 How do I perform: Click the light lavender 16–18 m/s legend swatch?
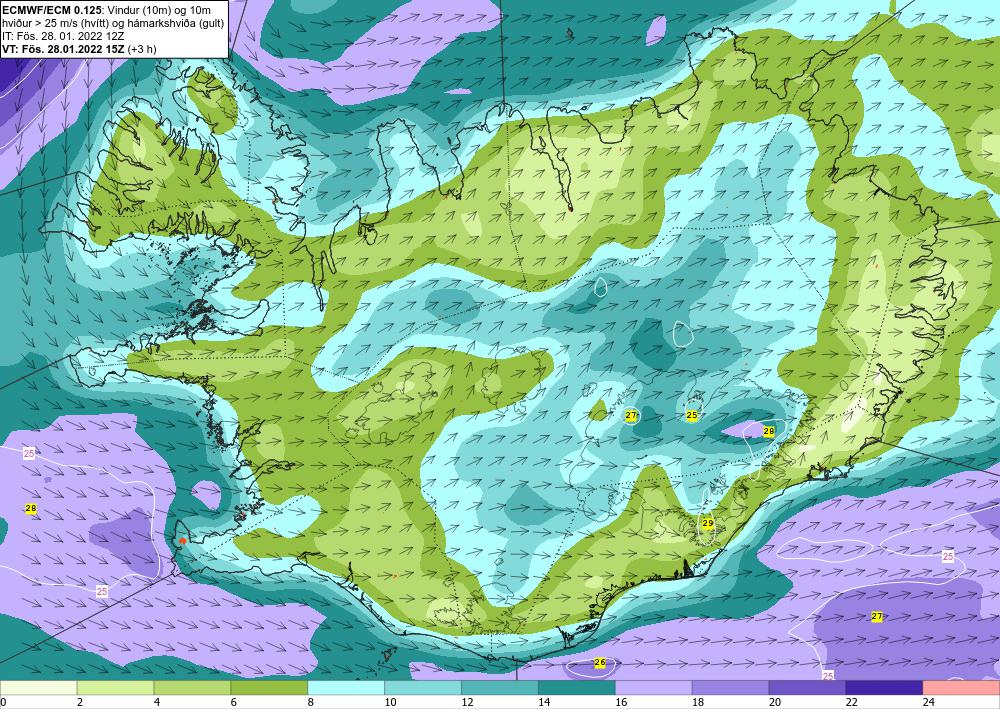pos(654,688)
